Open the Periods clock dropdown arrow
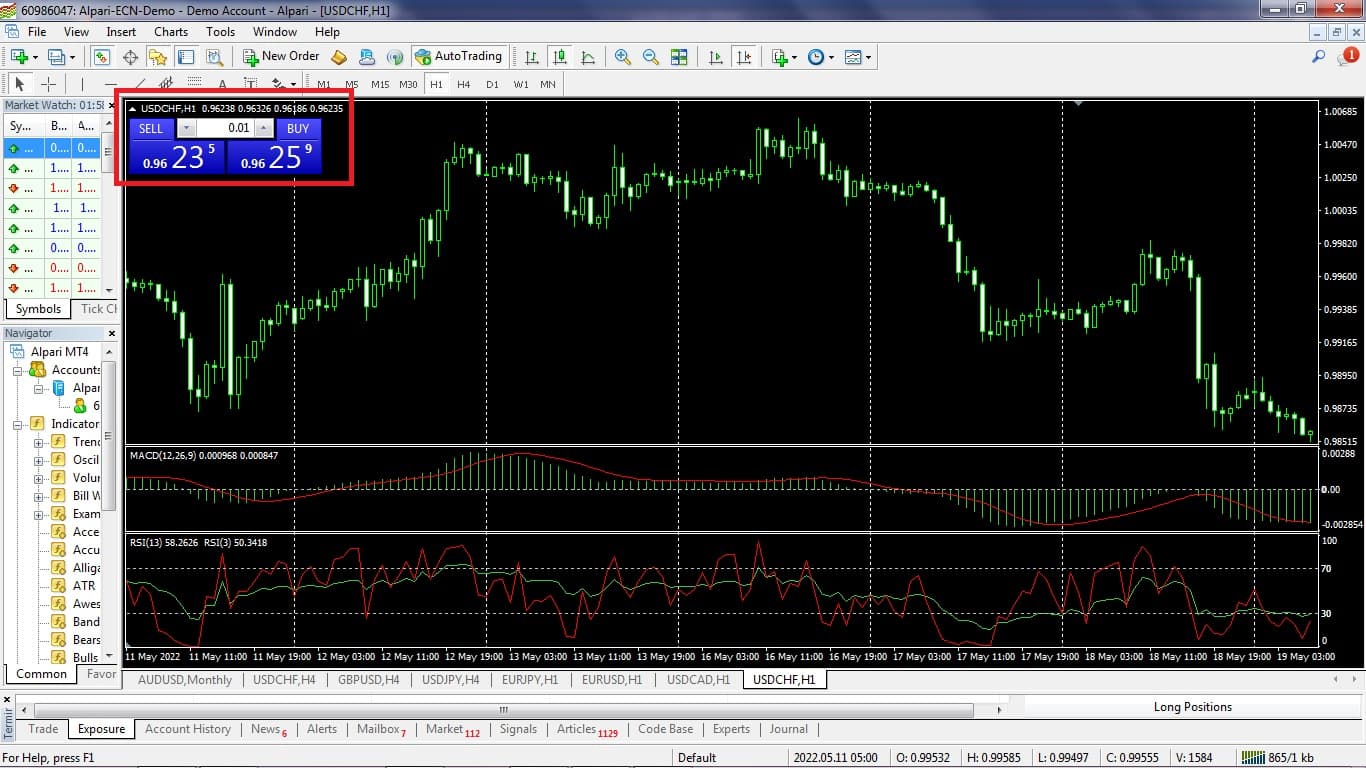 (831, 57)
